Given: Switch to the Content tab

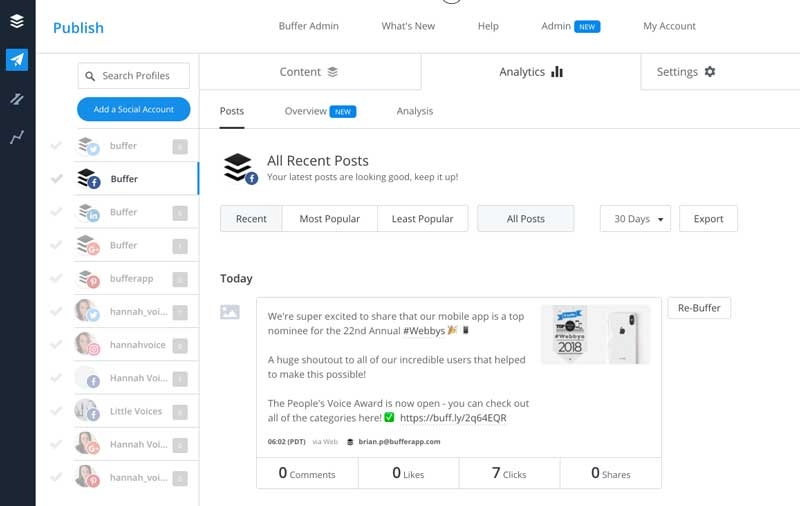Looking at the screenshot, I should click(x=310, y=72).
